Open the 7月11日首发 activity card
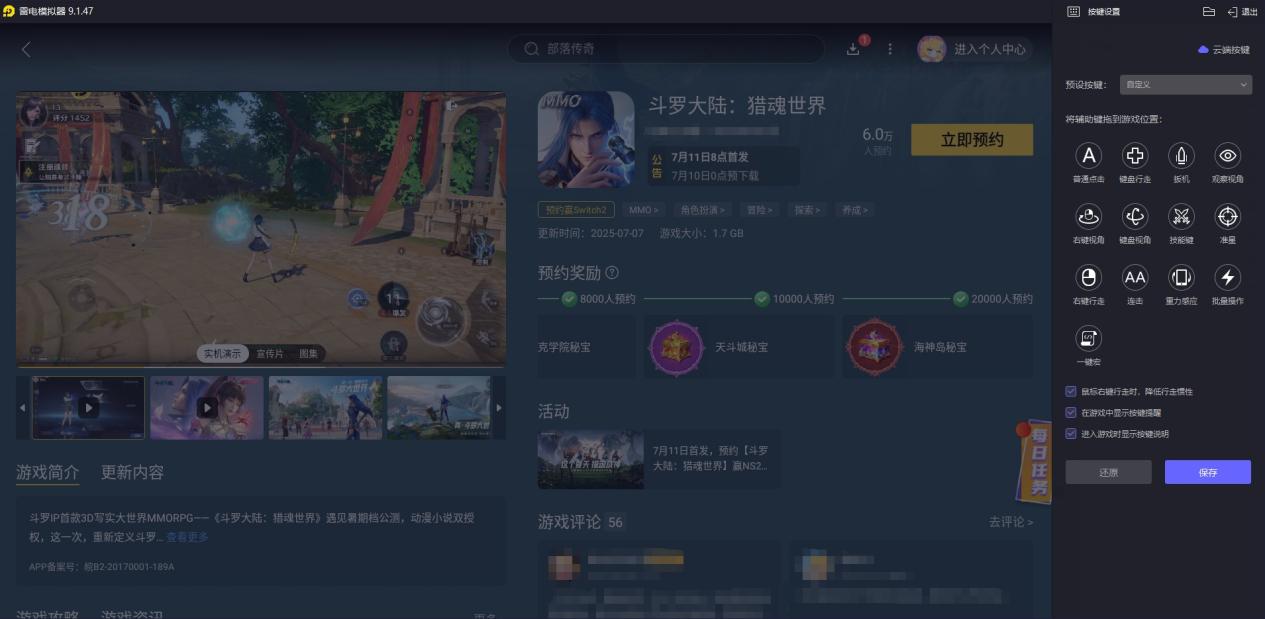 tap(659, 459)
